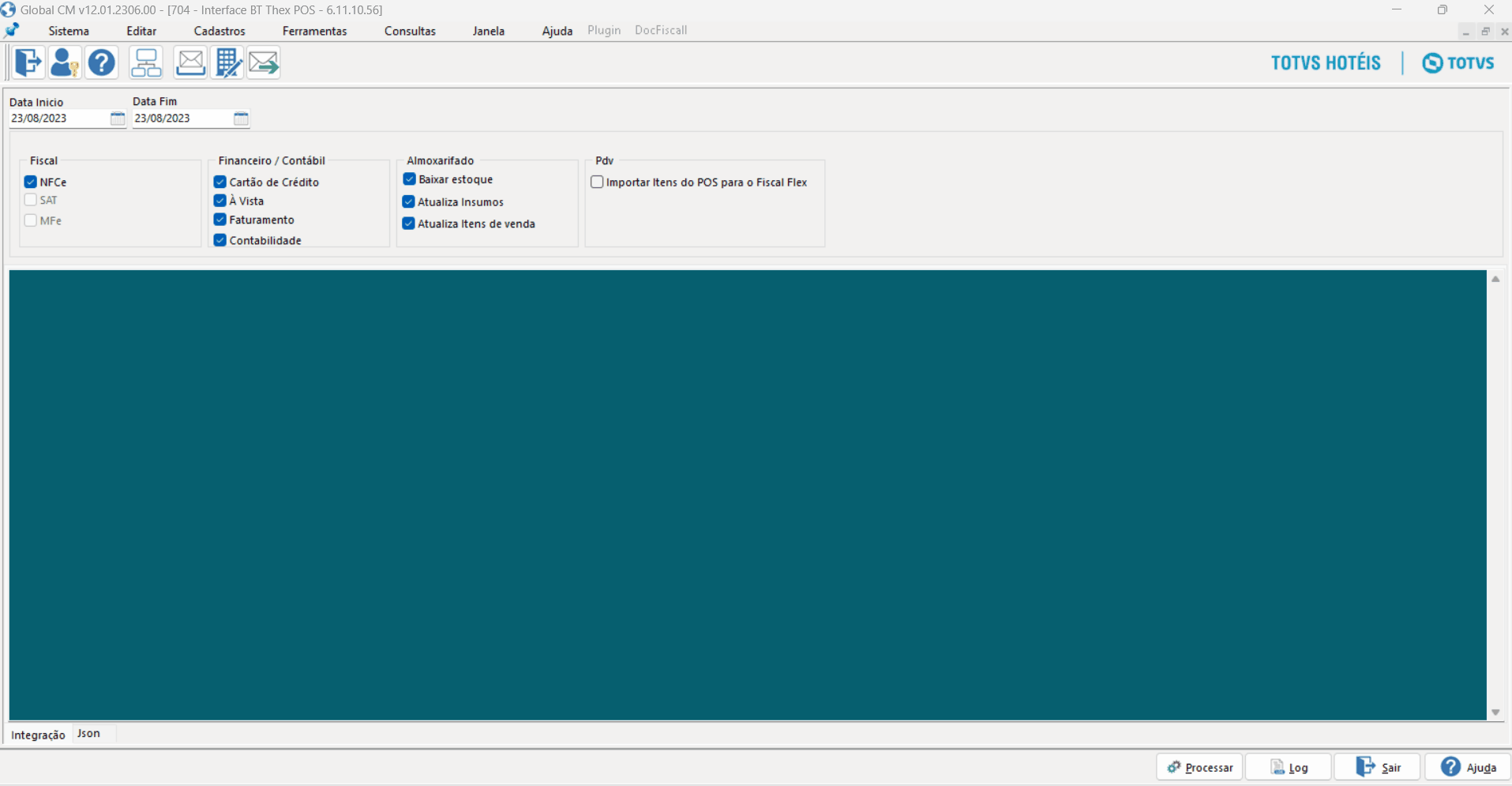Screen dimensions: 1512x786
Task: Click the pin icon left of Sistema menu
Action: (12, 31)
